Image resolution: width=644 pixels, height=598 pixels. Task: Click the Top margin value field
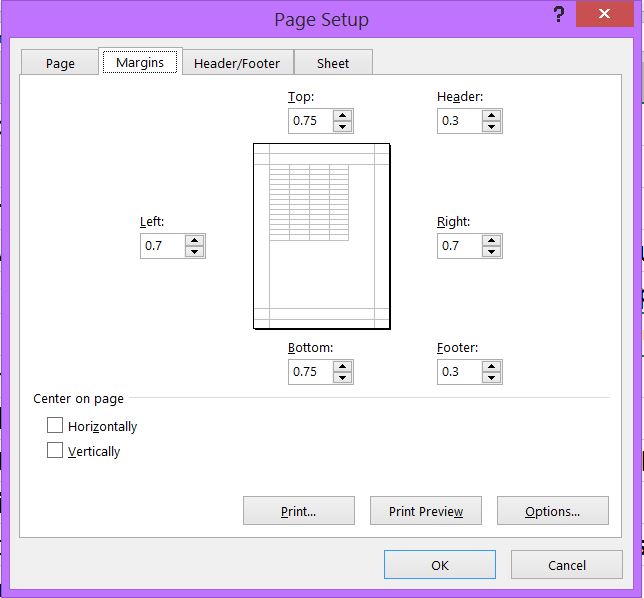311,121
